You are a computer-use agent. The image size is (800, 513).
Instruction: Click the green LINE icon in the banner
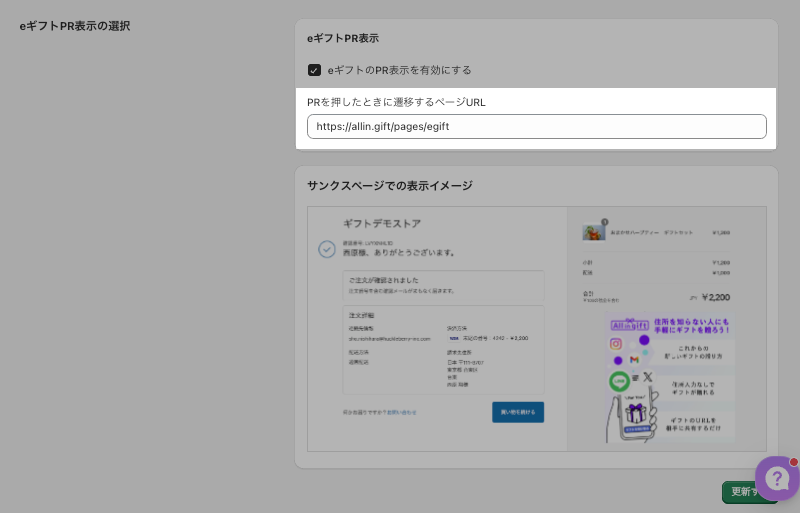[x=620, y=381]
